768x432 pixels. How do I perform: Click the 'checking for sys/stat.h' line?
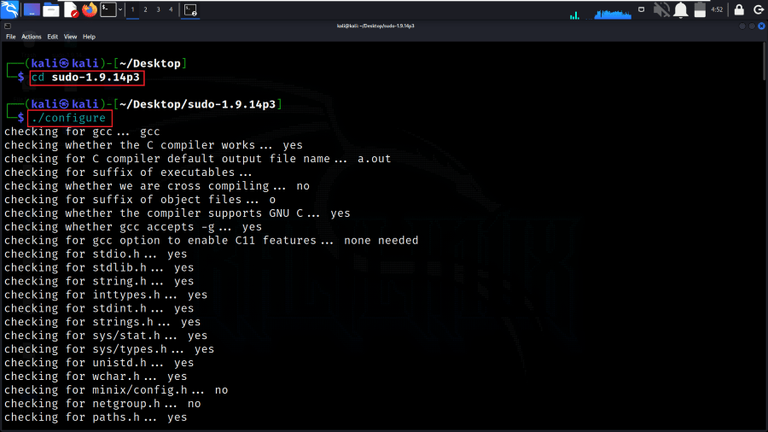click(106, 336)
